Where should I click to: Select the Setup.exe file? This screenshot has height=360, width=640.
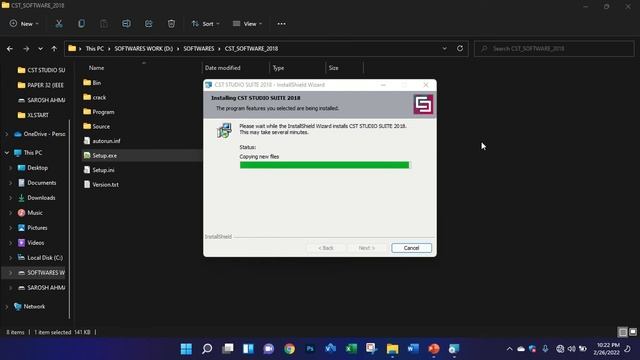[x=104, y=156]
